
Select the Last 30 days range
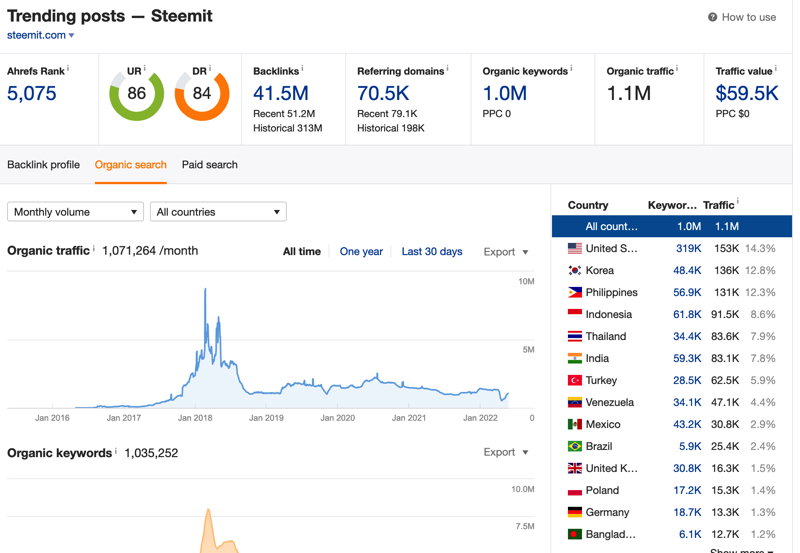pos(432,252)
